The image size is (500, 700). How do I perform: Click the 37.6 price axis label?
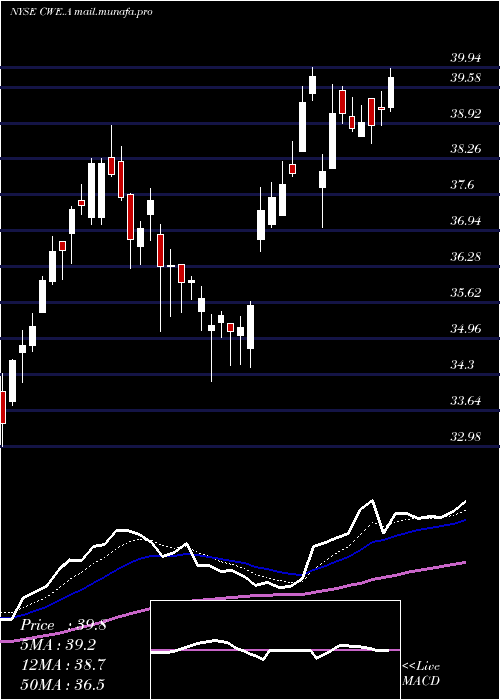(x=462, y=185)
